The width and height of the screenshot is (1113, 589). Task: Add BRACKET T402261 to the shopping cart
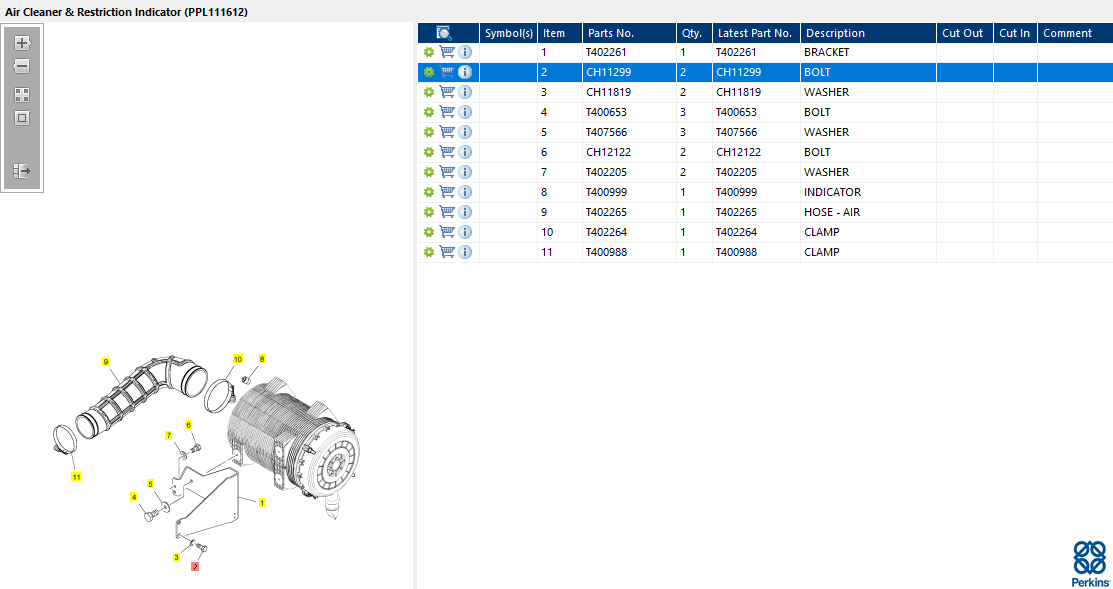point(447,52)
